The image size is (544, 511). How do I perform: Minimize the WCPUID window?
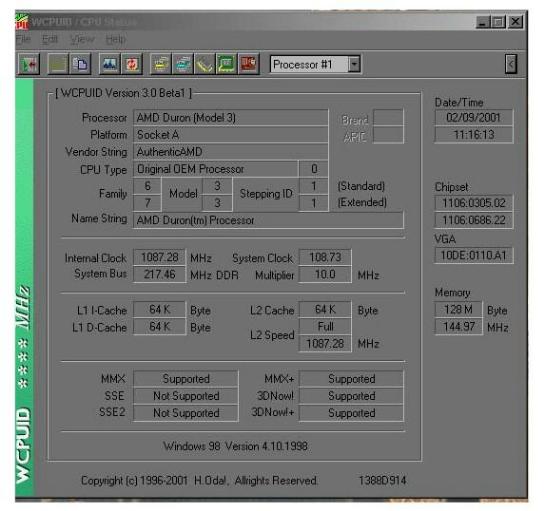483,23
